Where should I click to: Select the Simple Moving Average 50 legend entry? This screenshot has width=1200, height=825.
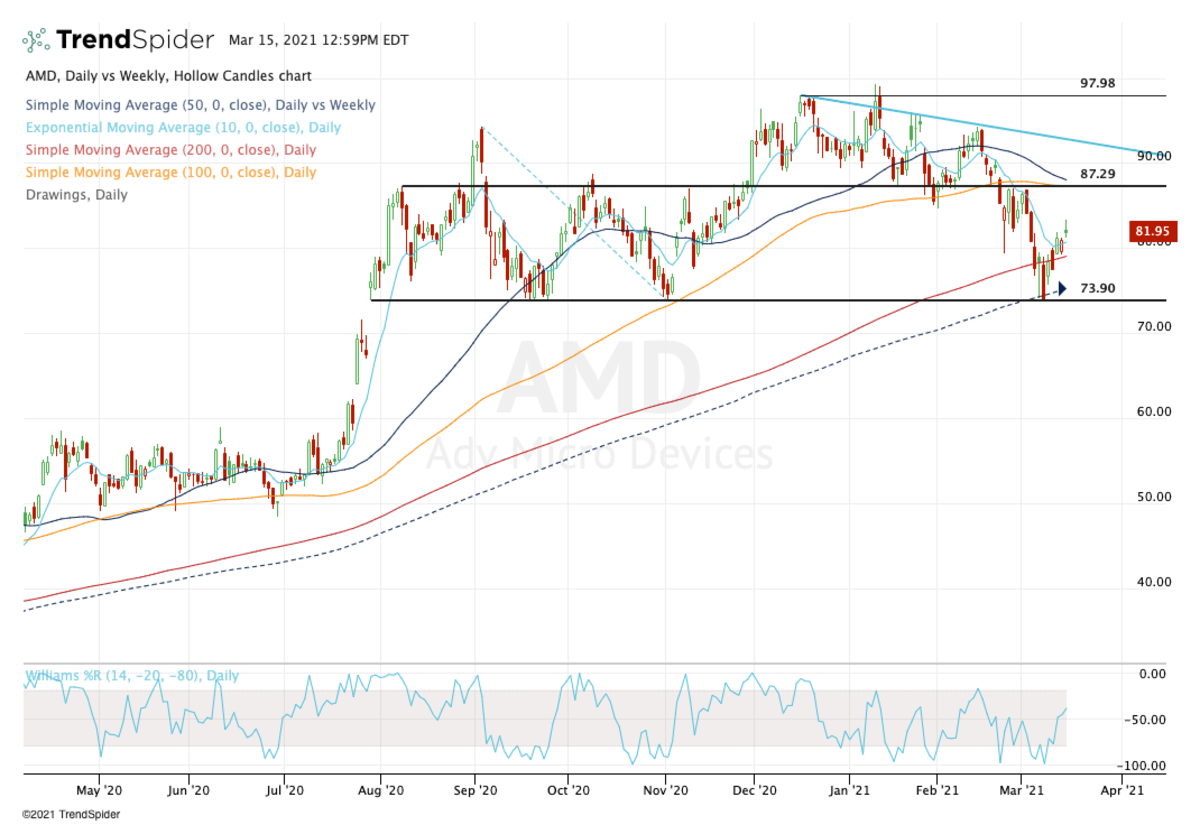200,105
